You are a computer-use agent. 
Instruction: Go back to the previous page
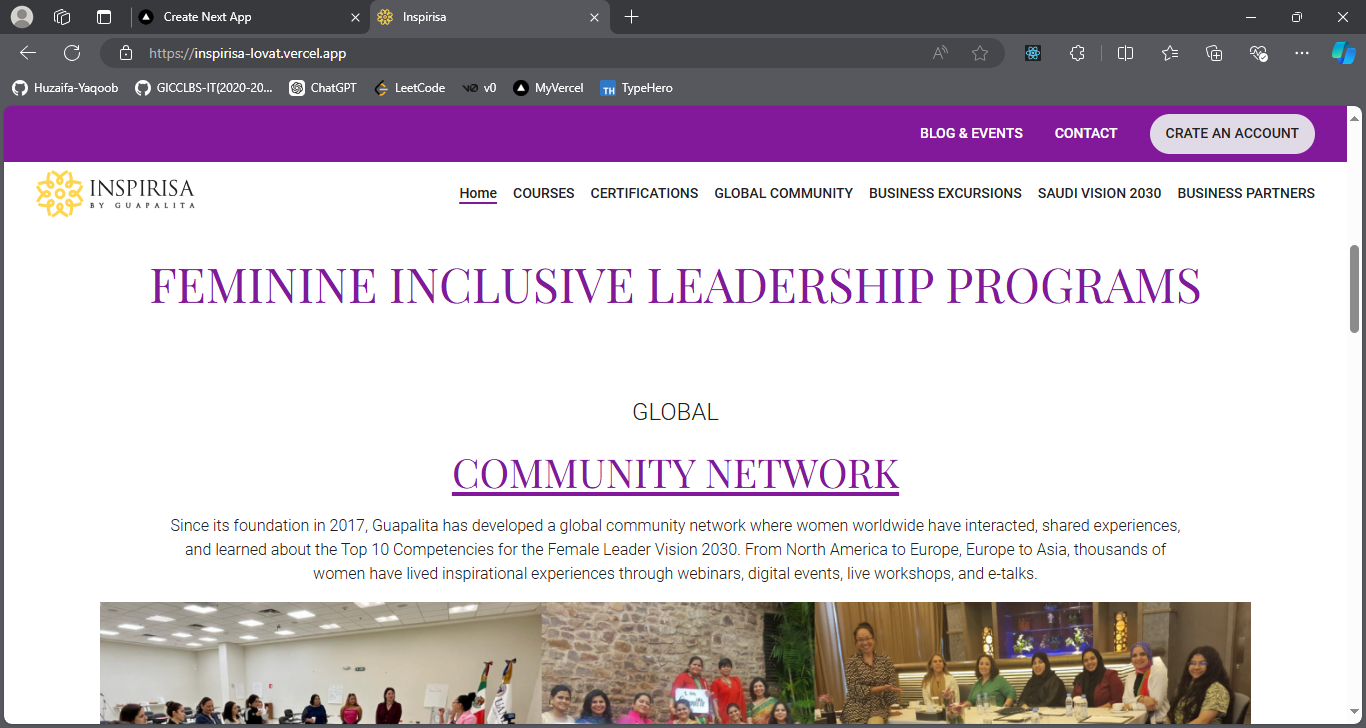point(28,53)
